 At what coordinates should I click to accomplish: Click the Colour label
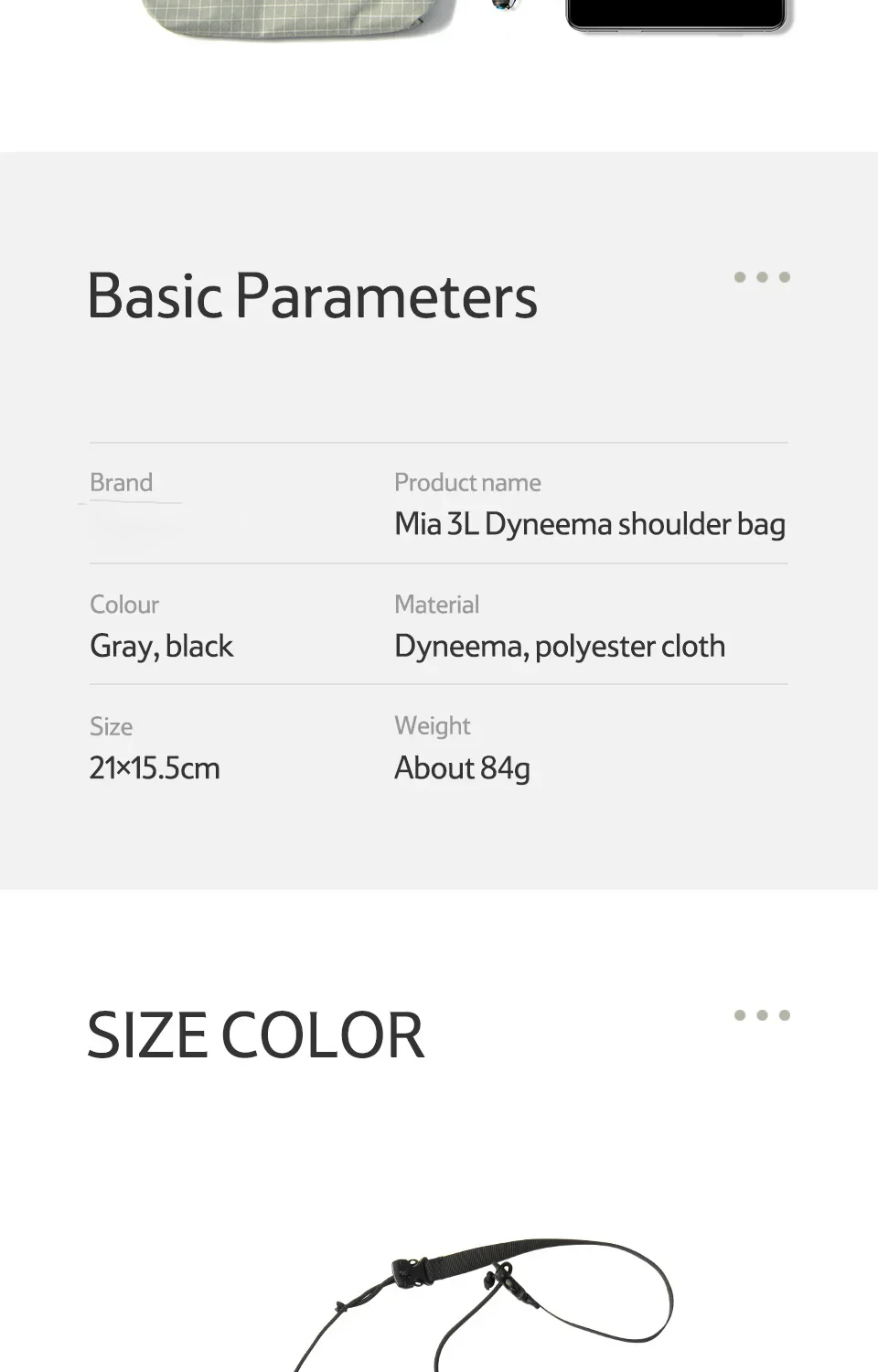pyautogui.click(x=124, y=605)
